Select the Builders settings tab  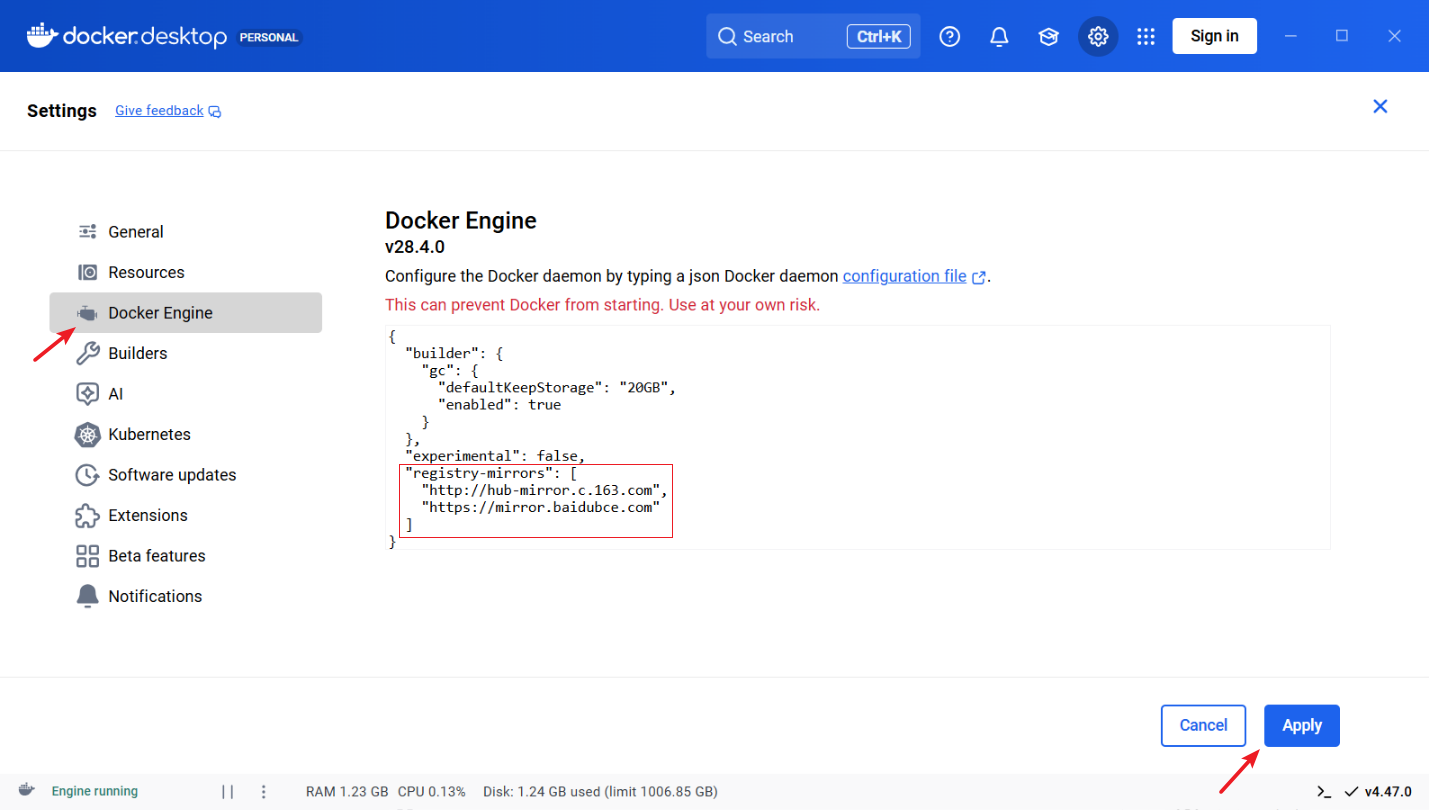tap(186, 353)
